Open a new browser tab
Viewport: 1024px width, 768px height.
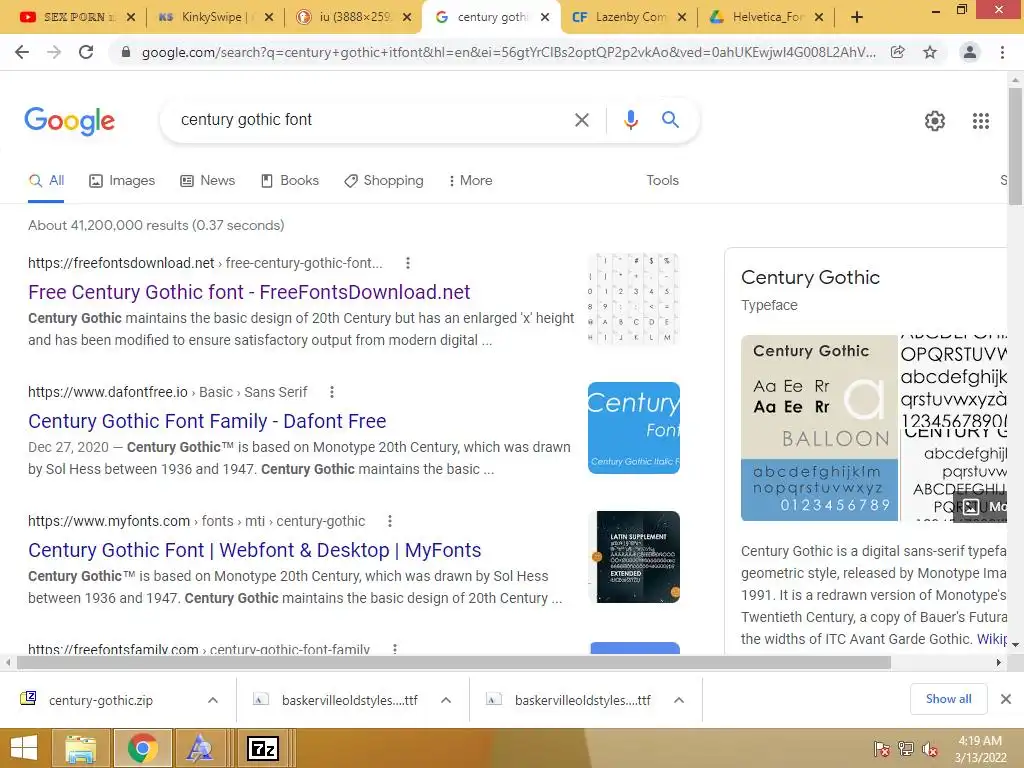tap(857, 17)
